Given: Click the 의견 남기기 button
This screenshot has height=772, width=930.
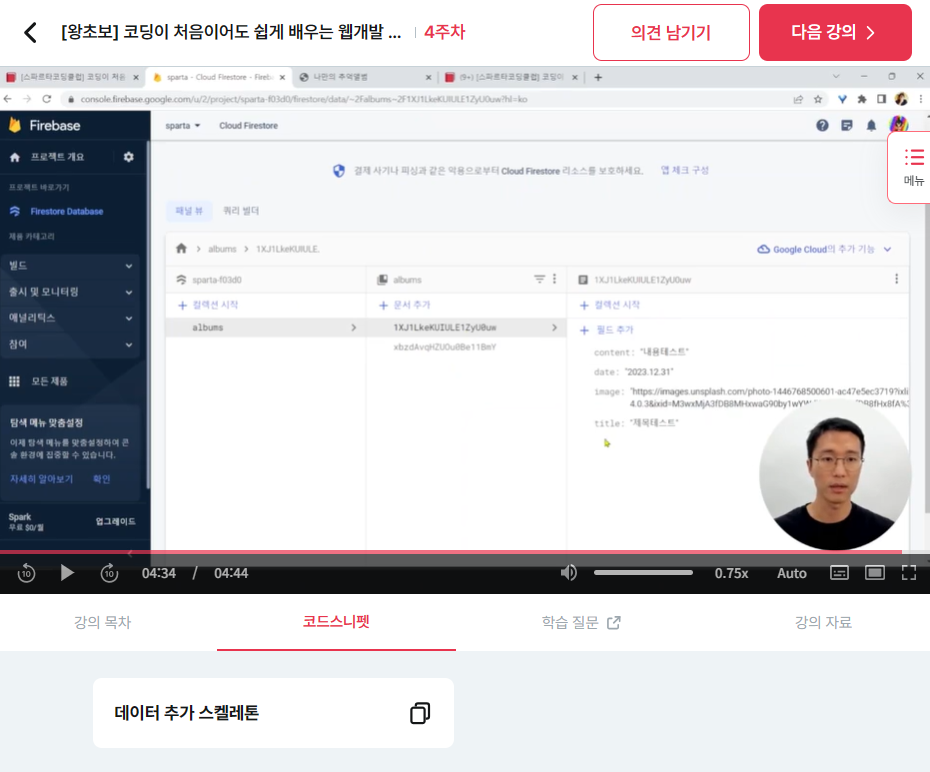Looking at the screenshot, I should click(x=671, y=32).
